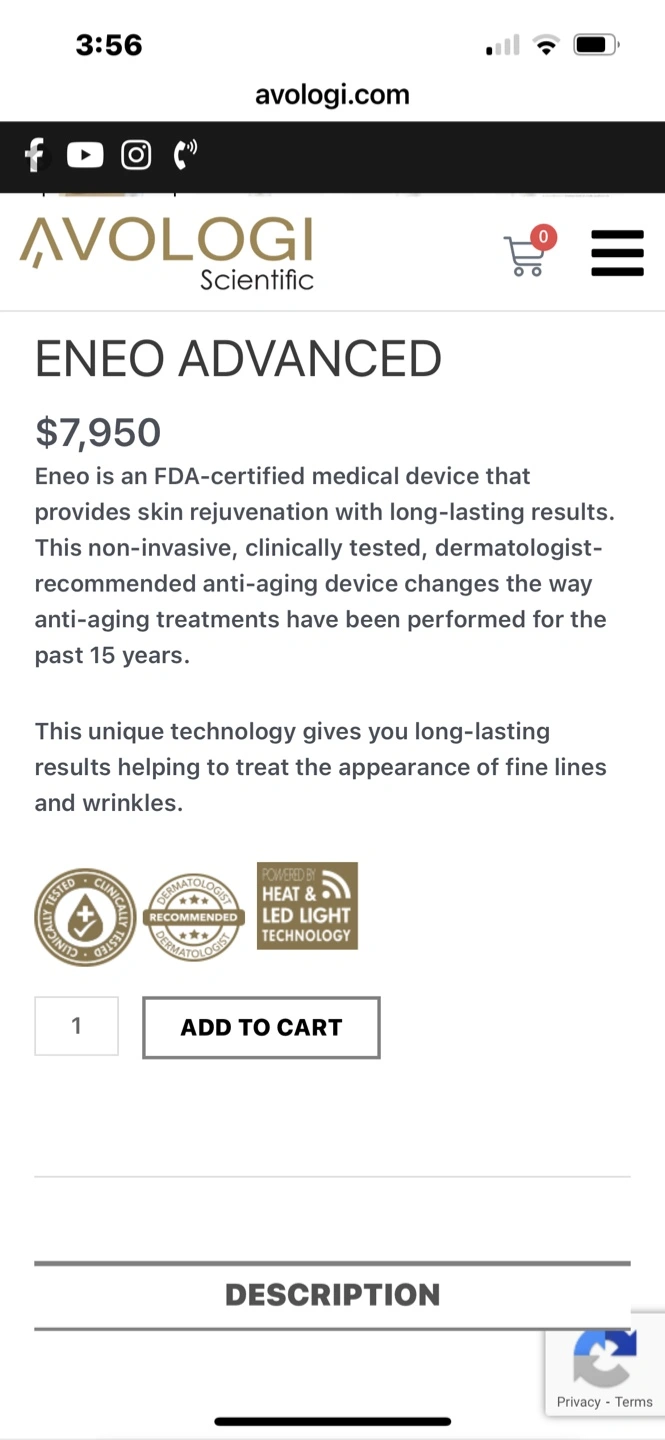Click the Heat & LED Light Technology badge
This screenshot has width=665, height=1440.
pos(307,906)
